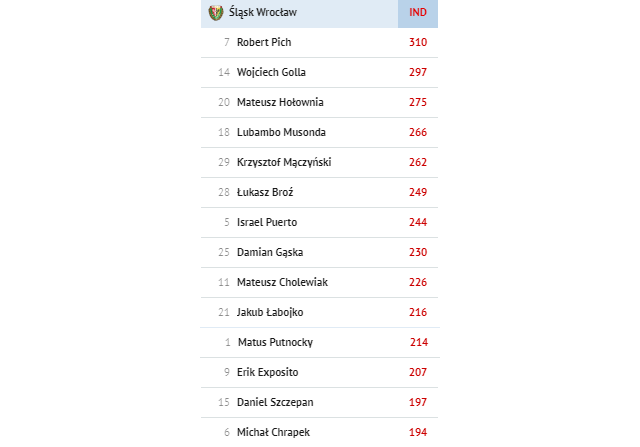
Task: Sort by the IND column header
Action: pyautogui.click(x=418, y=13)
